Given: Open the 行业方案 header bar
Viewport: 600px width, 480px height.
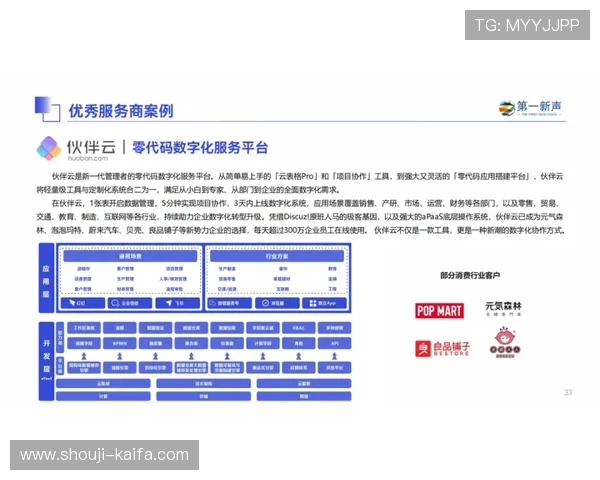Looking at the screenshot, I should 277,256.
